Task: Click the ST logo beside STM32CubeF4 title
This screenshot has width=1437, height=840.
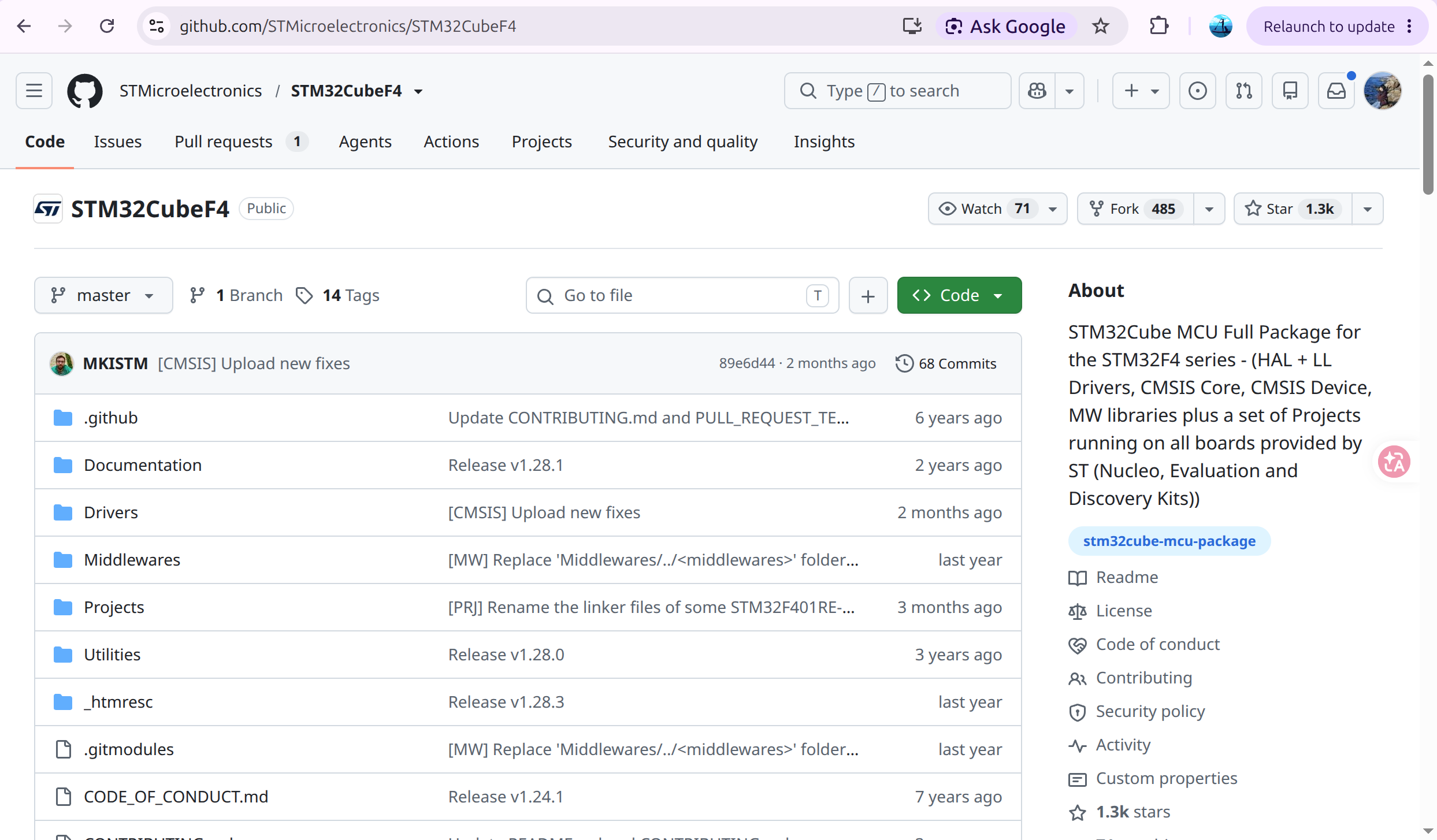Action: (48, 209)
